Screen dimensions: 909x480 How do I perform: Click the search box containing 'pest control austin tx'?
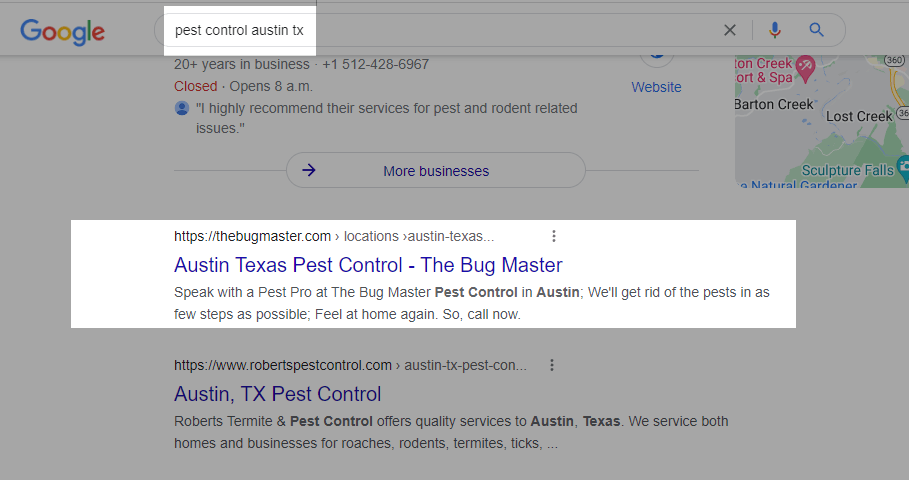pos(400,30)
